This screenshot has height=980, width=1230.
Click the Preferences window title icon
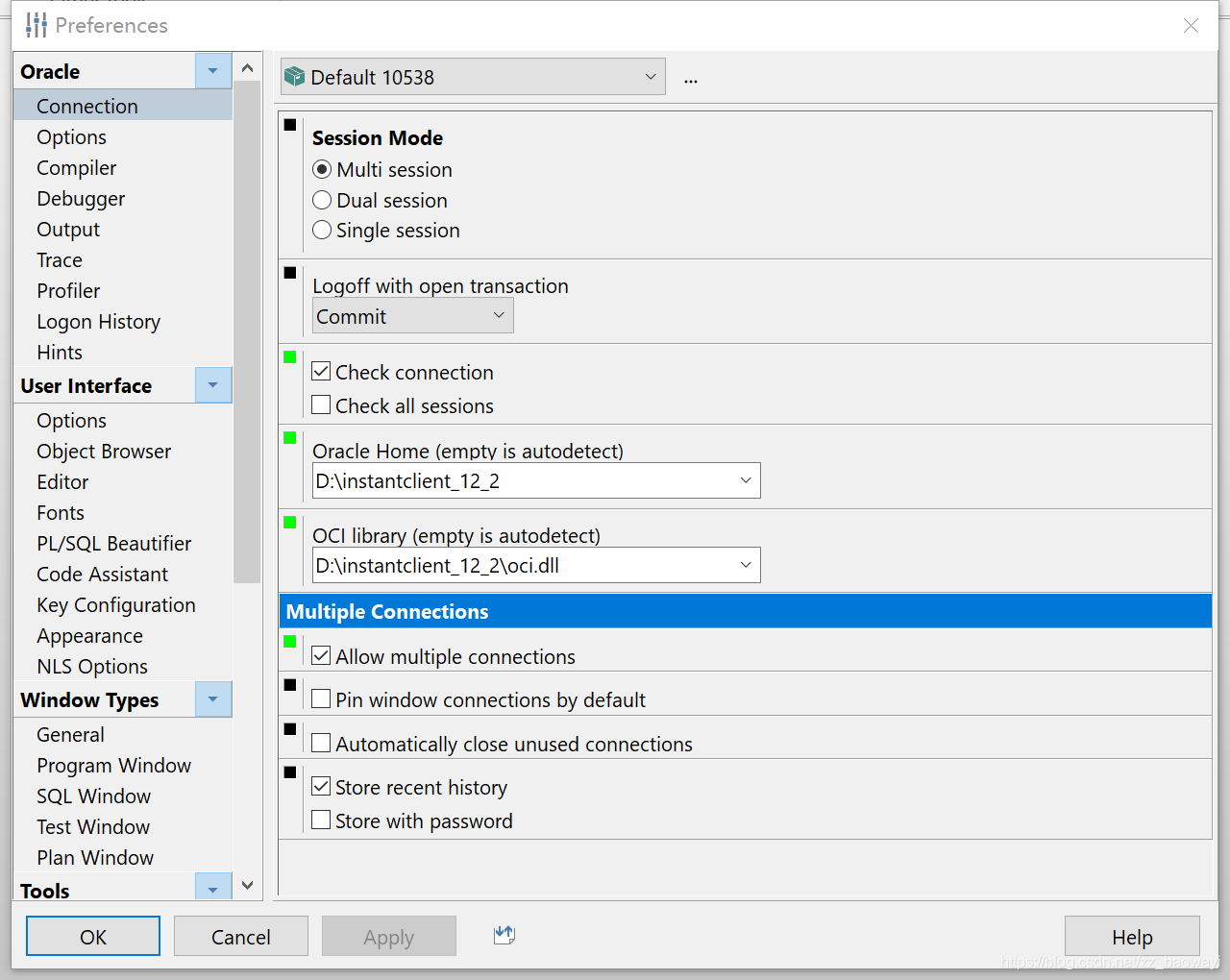[x=37, y=25]
